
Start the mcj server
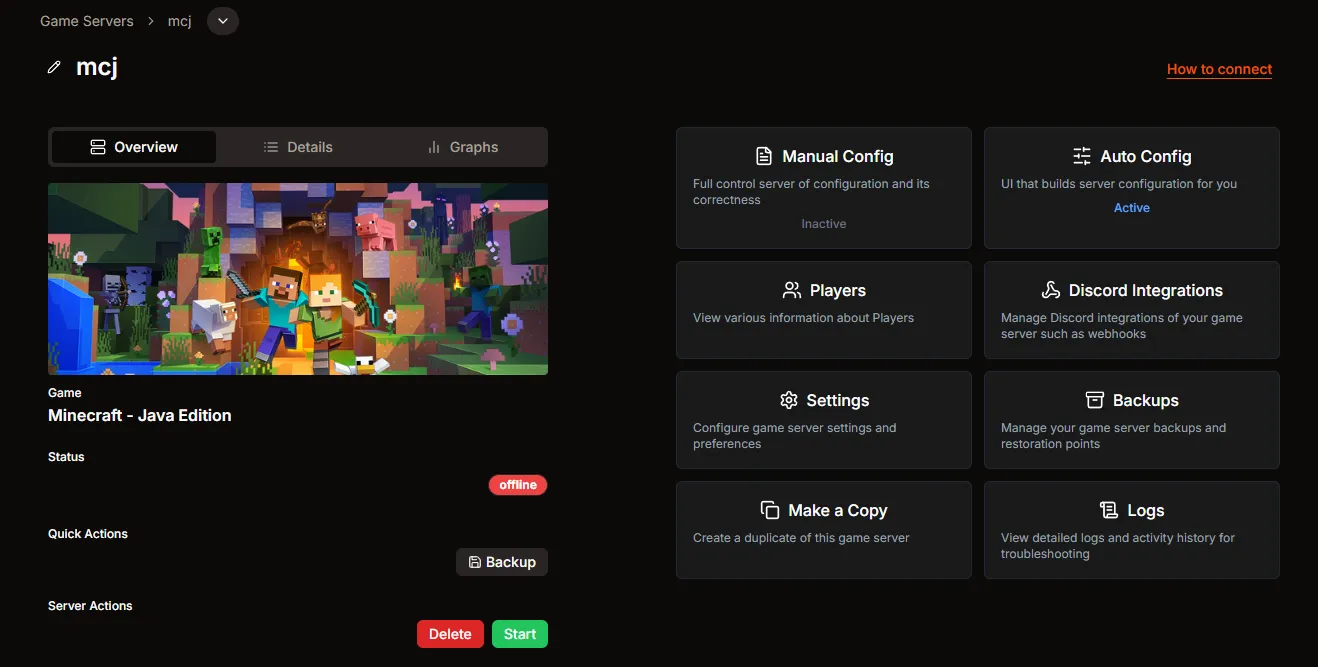click(519, 633)
